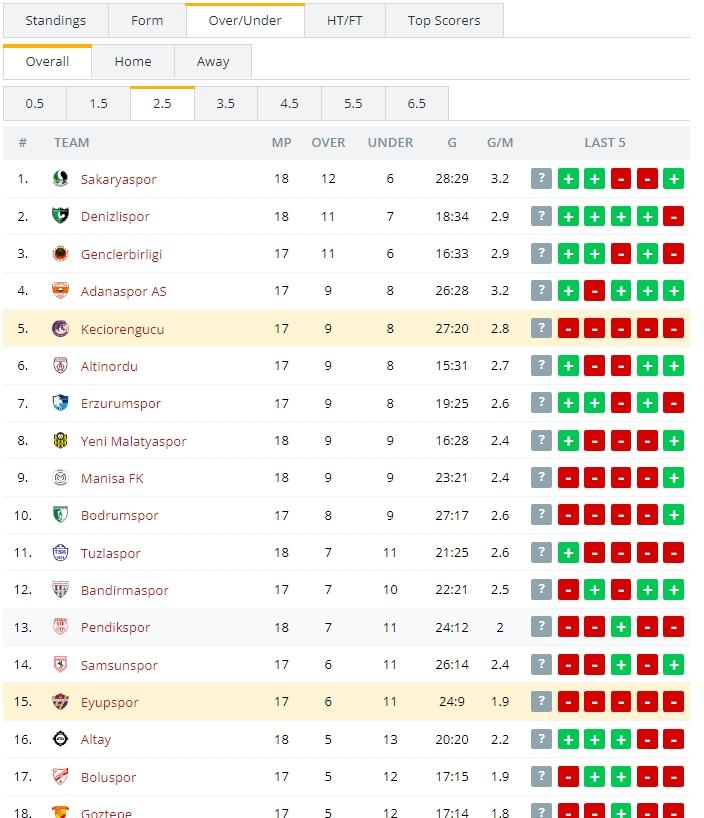The image size is (704, 818).
Task: Select the HT/FT tab
Action: pyautogui.click(x=345, y=20)
